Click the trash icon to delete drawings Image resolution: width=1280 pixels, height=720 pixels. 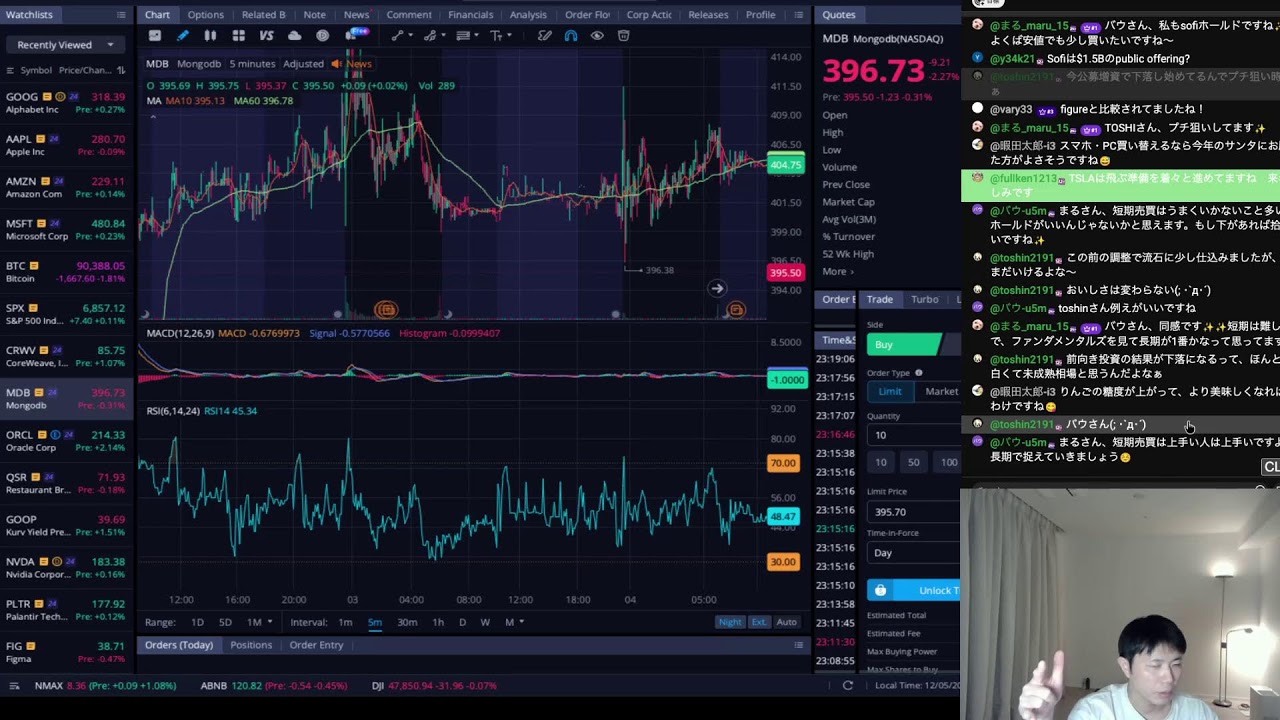point(623,36)
